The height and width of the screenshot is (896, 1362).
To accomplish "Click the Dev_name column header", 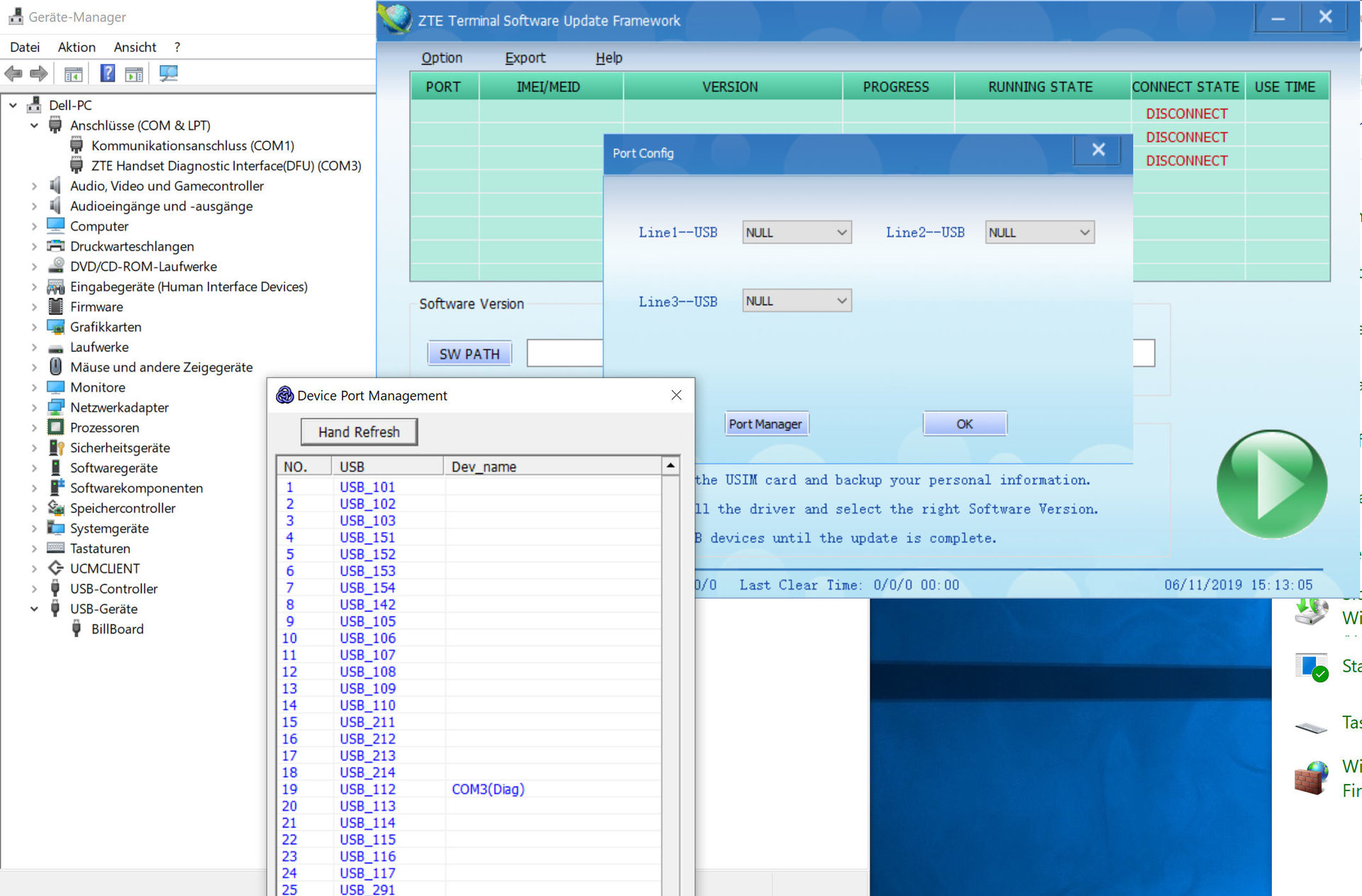I will click(x=552, y=466).
